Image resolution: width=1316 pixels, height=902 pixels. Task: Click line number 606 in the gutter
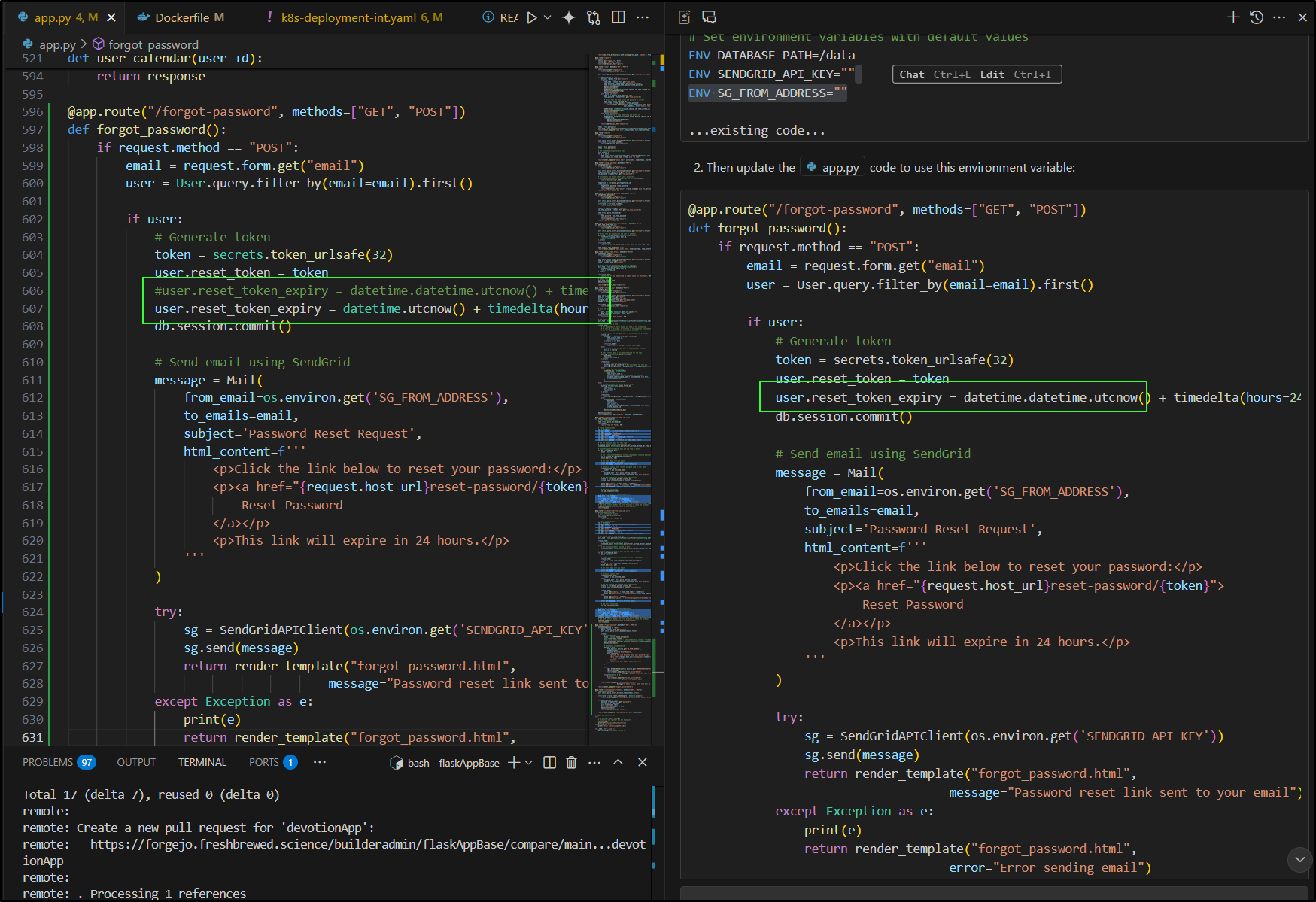[x=32, y=290]
